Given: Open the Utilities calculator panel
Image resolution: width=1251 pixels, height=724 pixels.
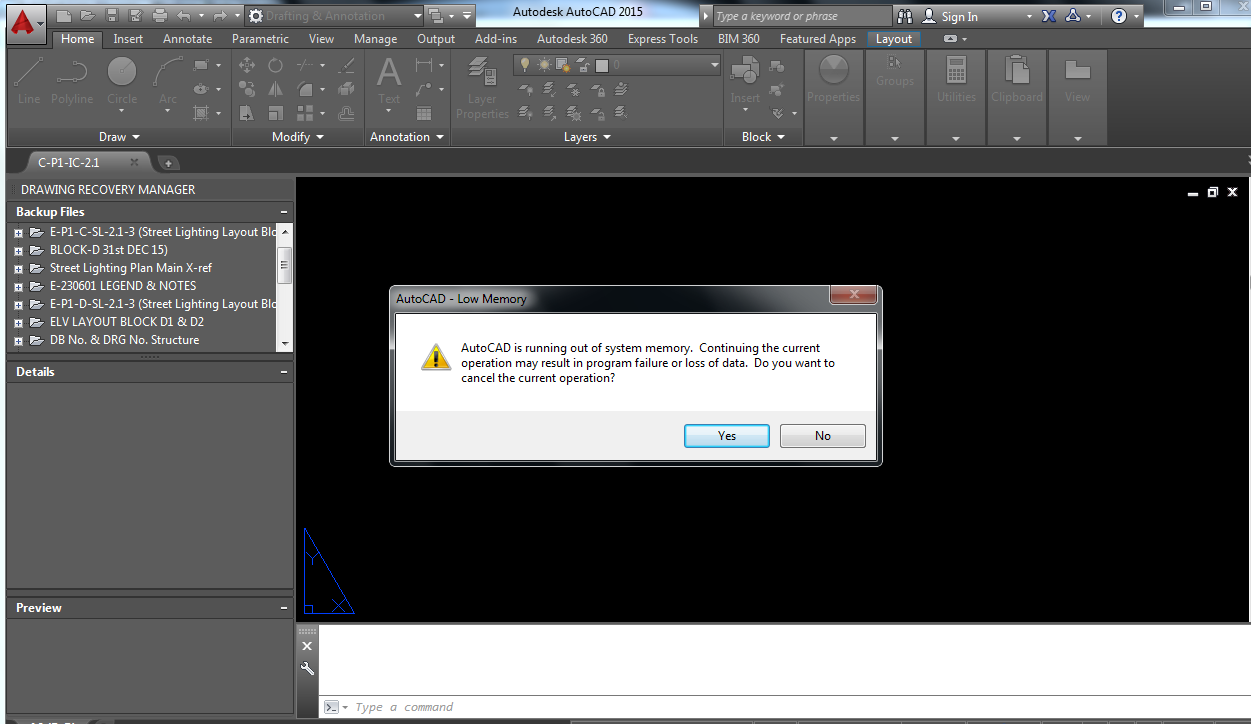Looking at the screenshot, I should 956,80.
